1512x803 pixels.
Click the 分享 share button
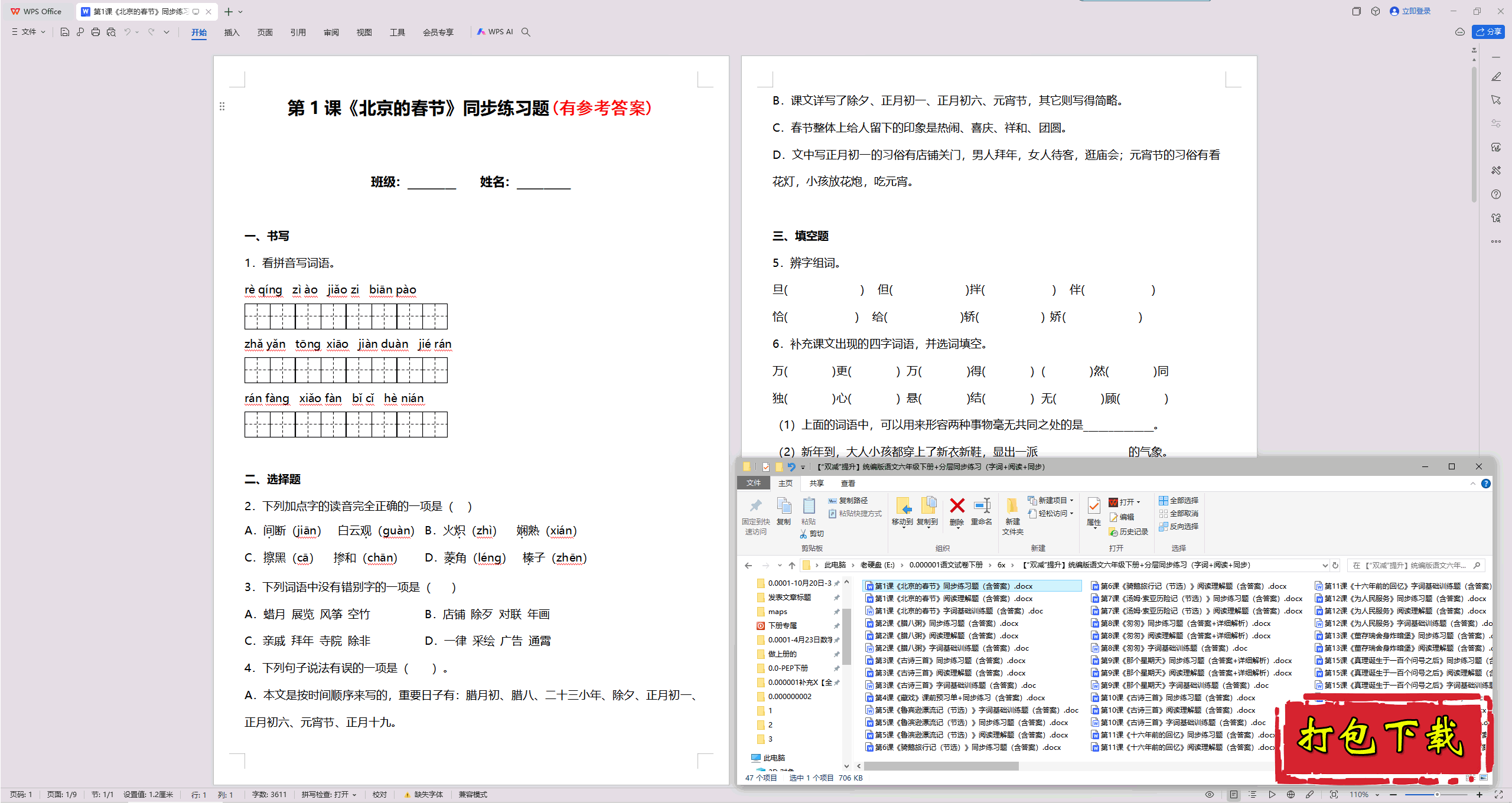click(x=1488, y=32)
